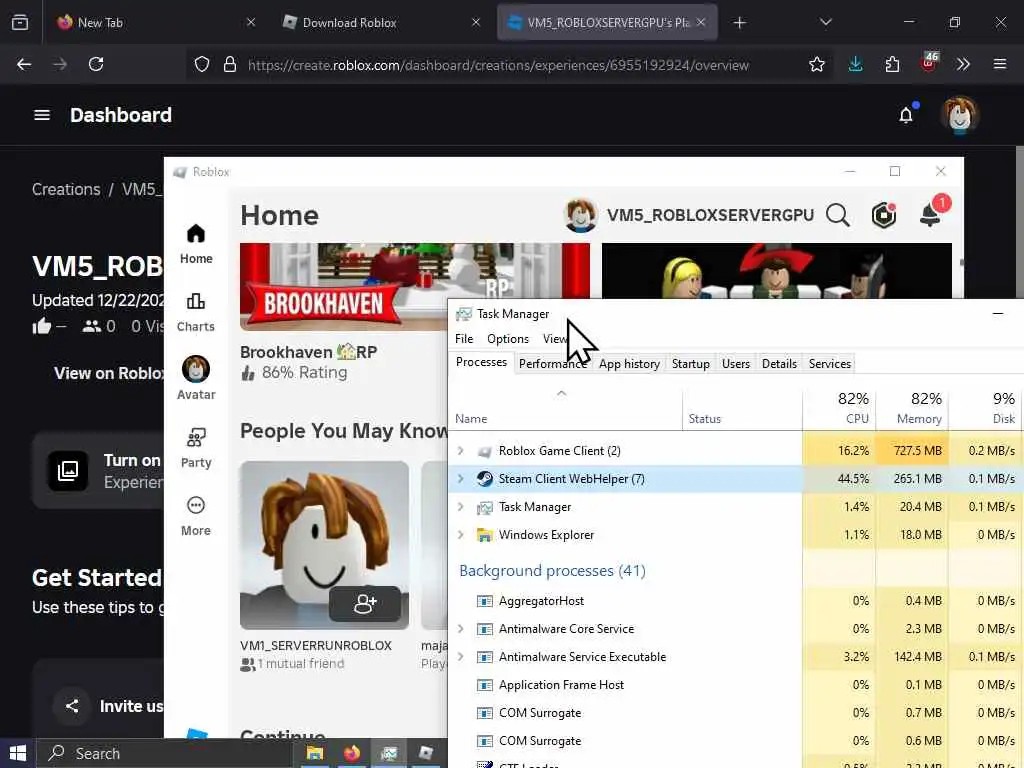
Task: Expand Task Manager process row
Action: click(460, 507)
